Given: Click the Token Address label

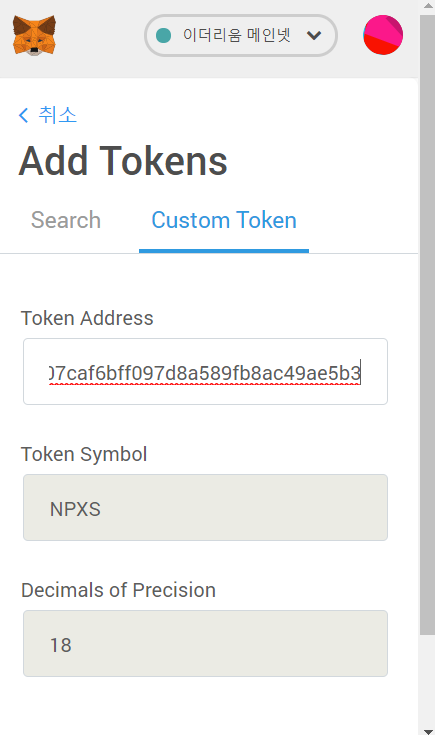Looking at the screenshot, I should tap(87, 318).
